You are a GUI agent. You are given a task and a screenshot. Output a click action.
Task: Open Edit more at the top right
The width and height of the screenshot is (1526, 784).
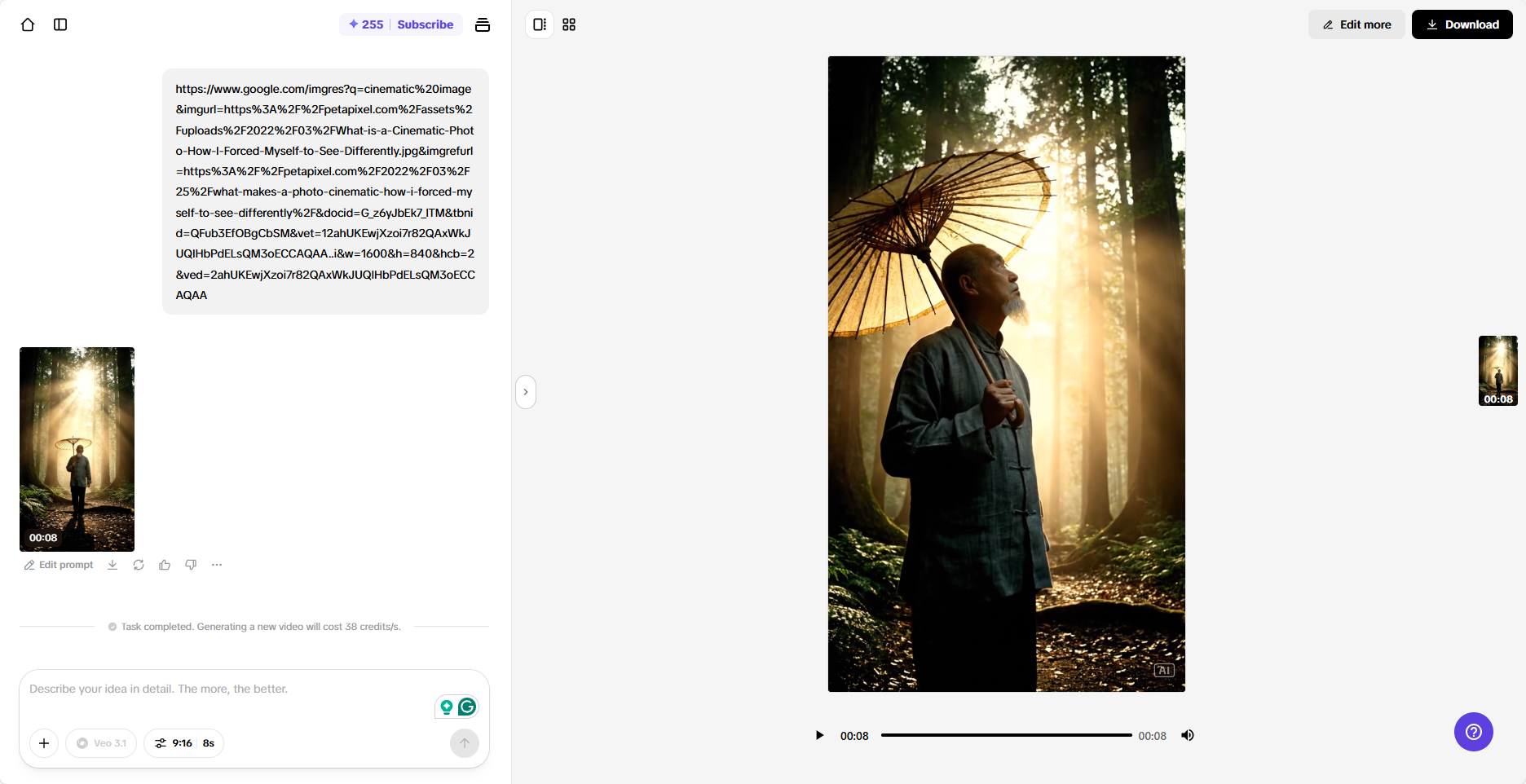[1356, 24]
